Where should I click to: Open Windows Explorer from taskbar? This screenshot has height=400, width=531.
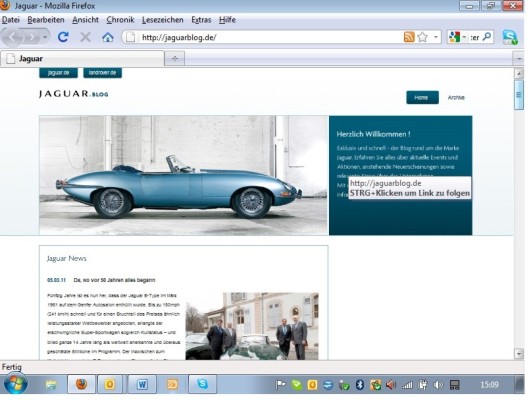[51, 384]
